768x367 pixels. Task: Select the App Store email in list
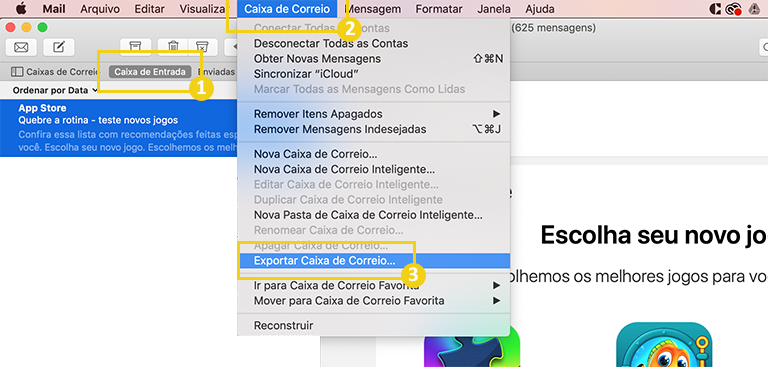tap(119, 128)
